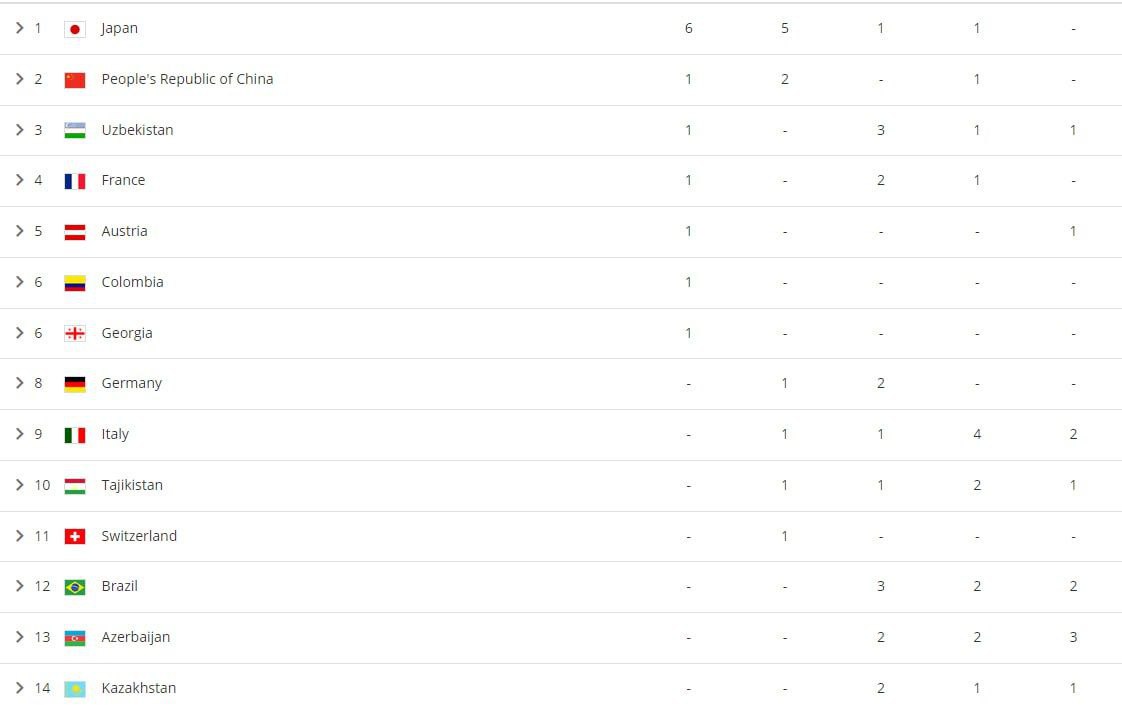Expand the Azerbaijan row chevron

tap(19, 637)
